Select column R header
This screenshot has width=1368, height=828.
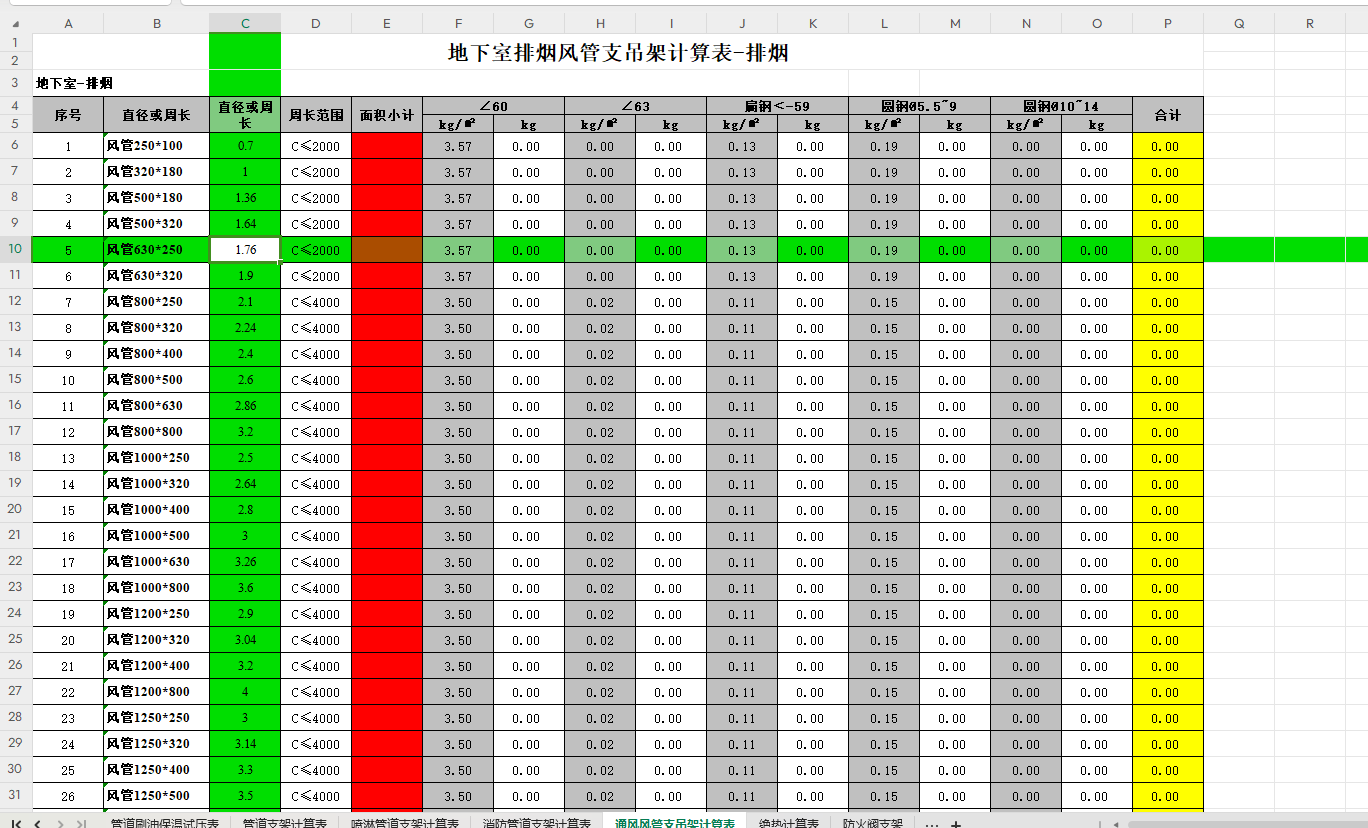(x=1310, y=23)
